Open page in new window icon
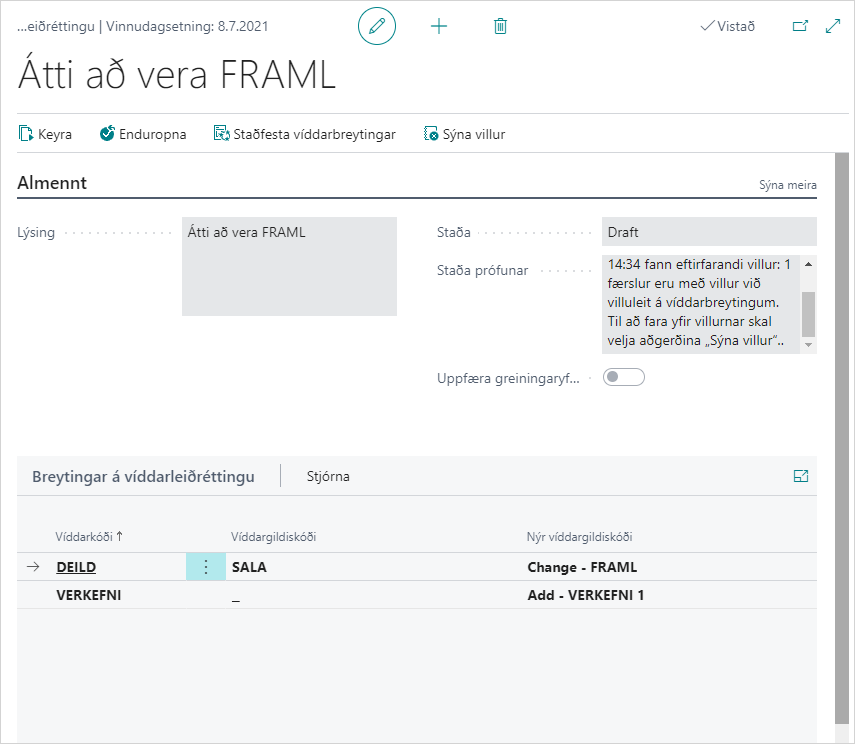 tap(800, 27)
